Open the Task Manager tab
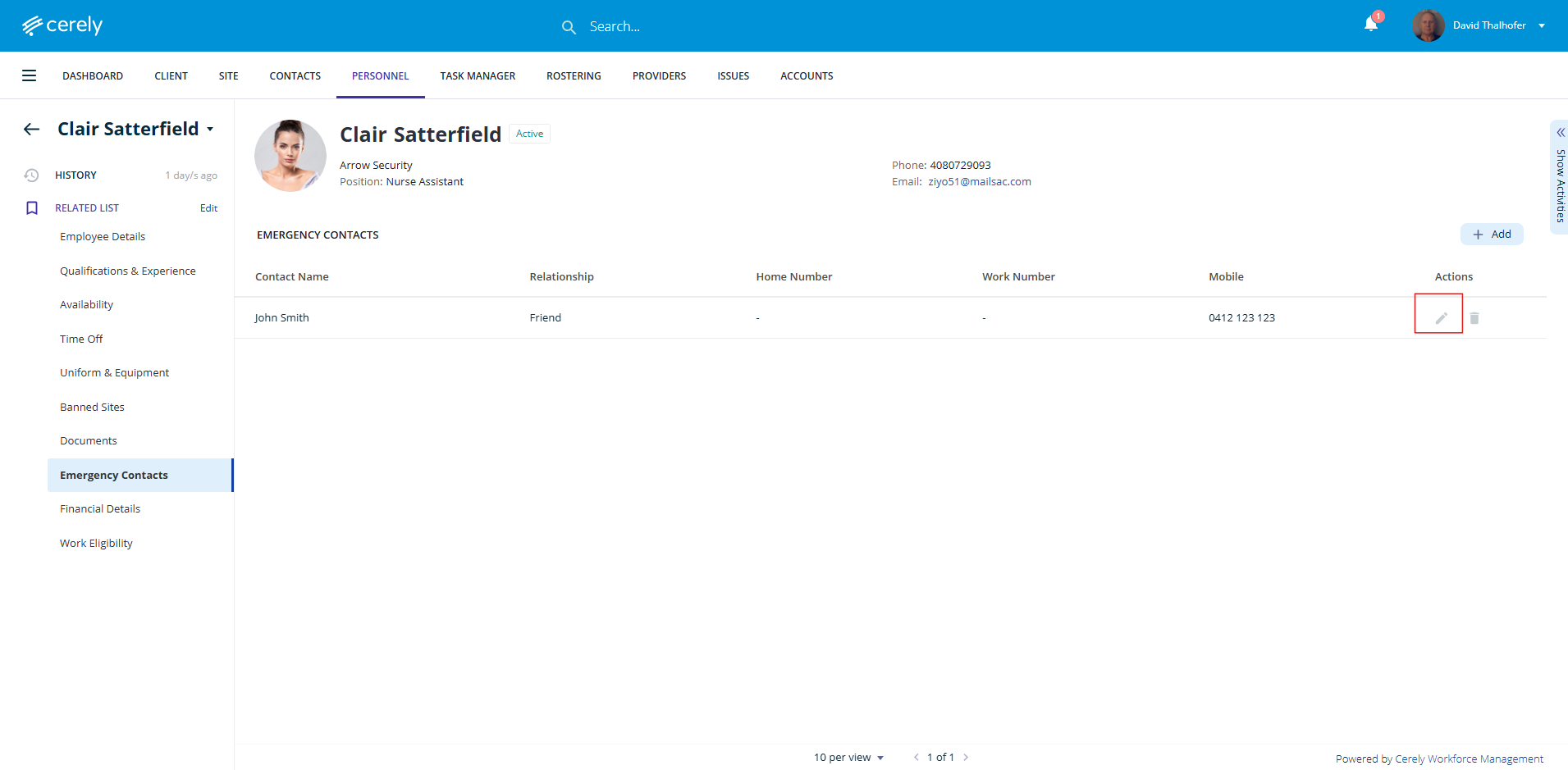Image resolution: width=1568 pixels, height=770 pixels. [x=478, y=75]
